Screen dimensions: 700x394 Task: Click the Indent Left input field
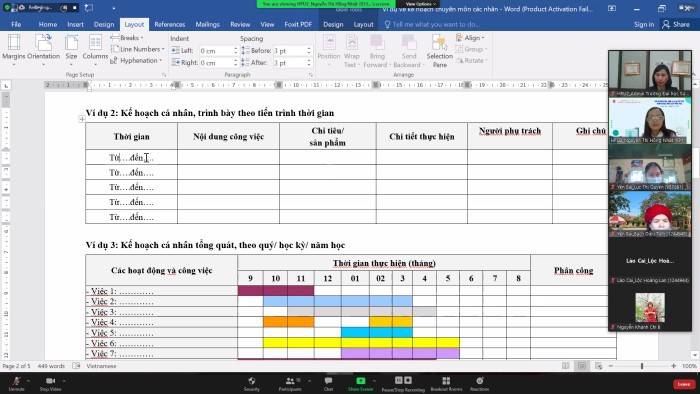click(x=216, y=51)
